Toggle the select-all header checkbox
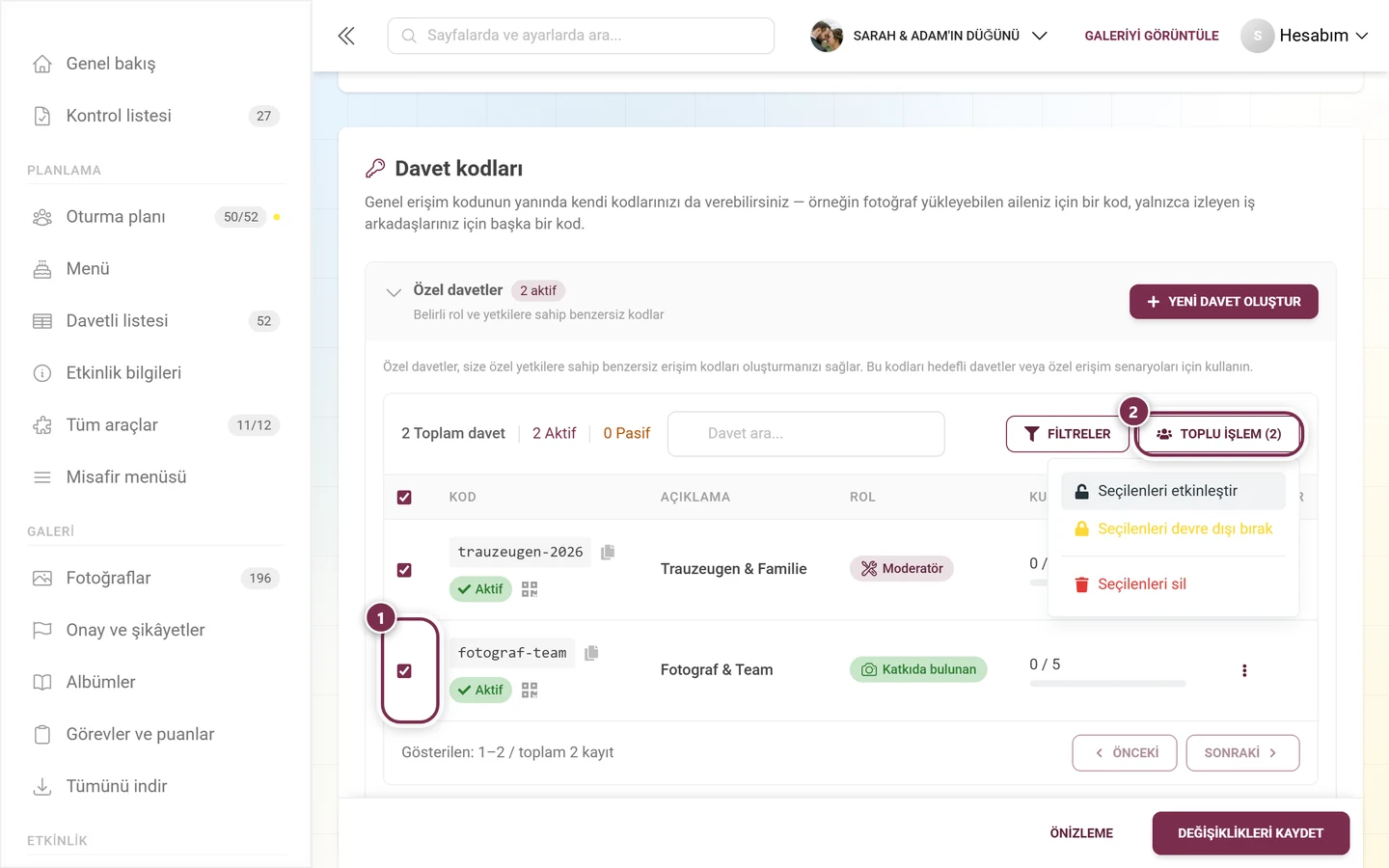This screenshot has height=868, width=1389. (404, 498)
